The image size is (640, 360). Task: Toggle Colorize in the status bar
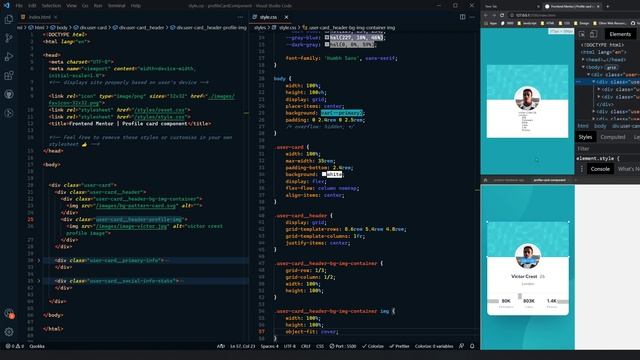click(x=373, y=346)
